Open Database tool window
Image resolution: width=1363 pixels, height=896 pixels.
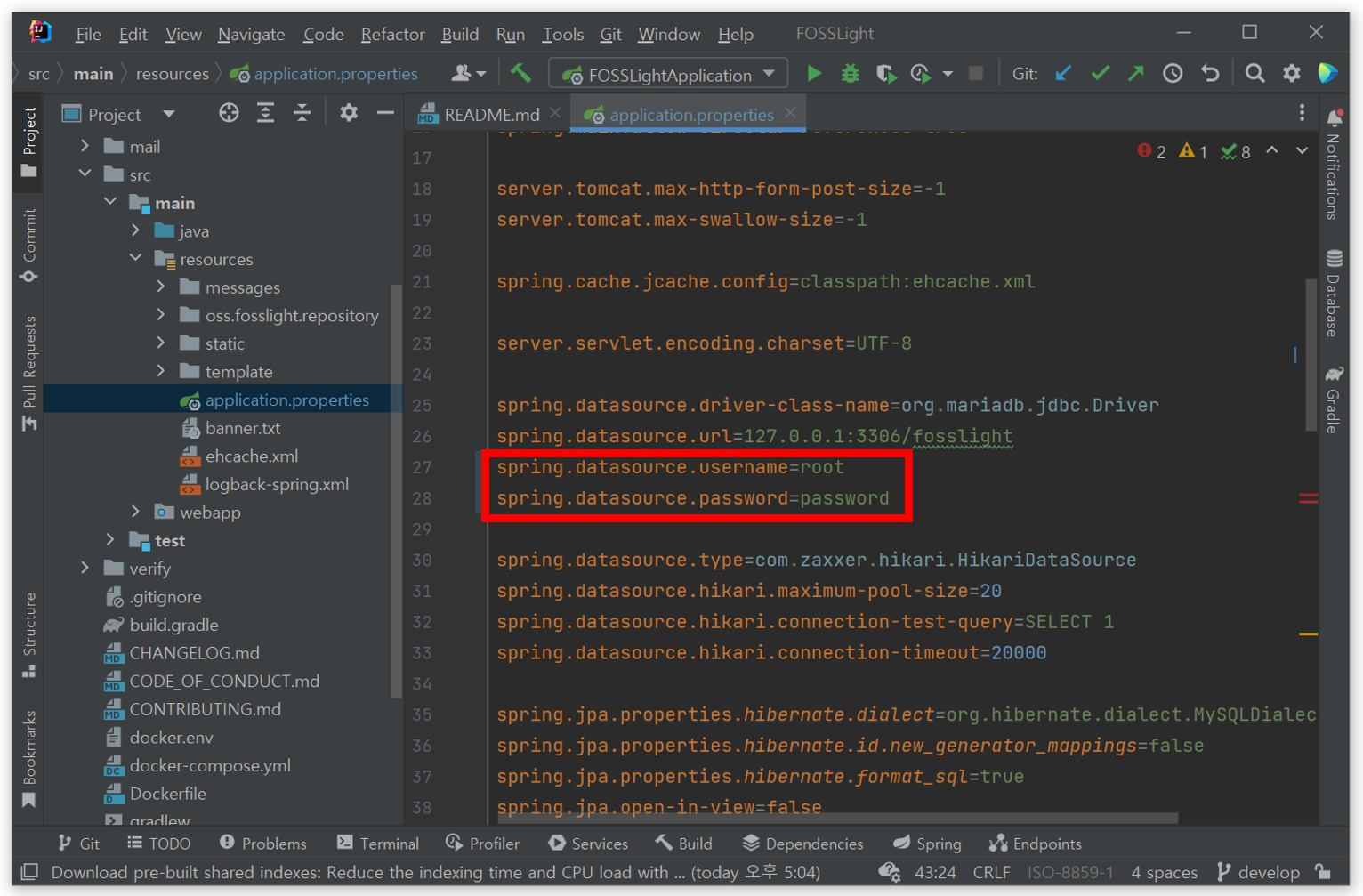coord(1334,294)
